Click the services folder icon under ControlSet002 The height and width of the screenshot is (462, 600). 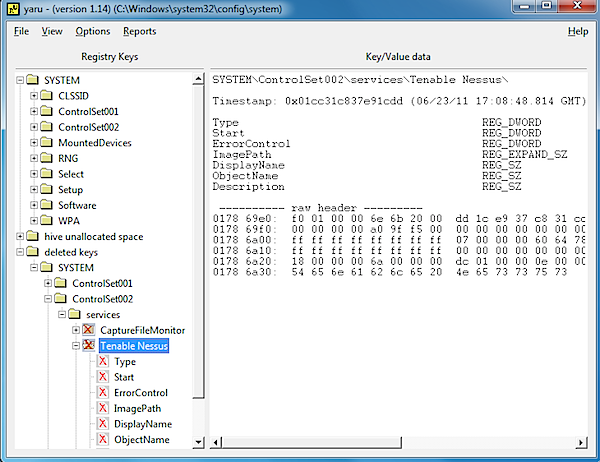pyautogui.click(x=75, y=315)
